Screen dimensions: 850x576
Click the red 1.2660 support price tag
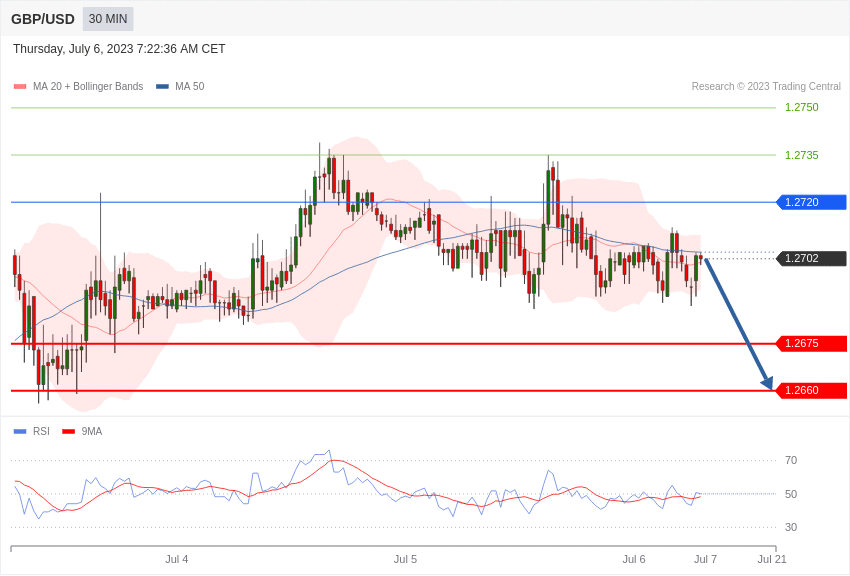pyautogui.click(x=812, y=390)
